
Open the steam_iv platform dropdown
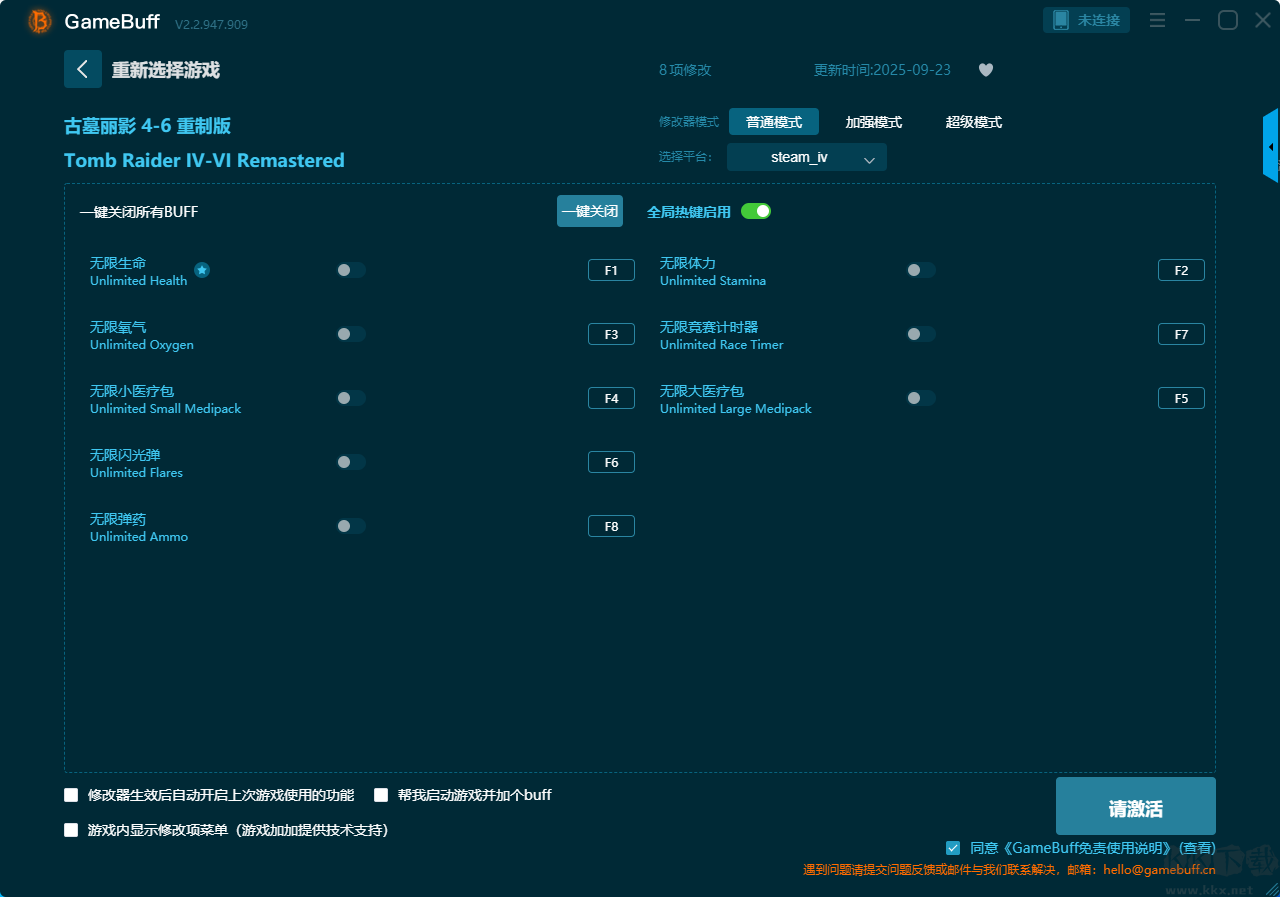click(x=807, y=157)
